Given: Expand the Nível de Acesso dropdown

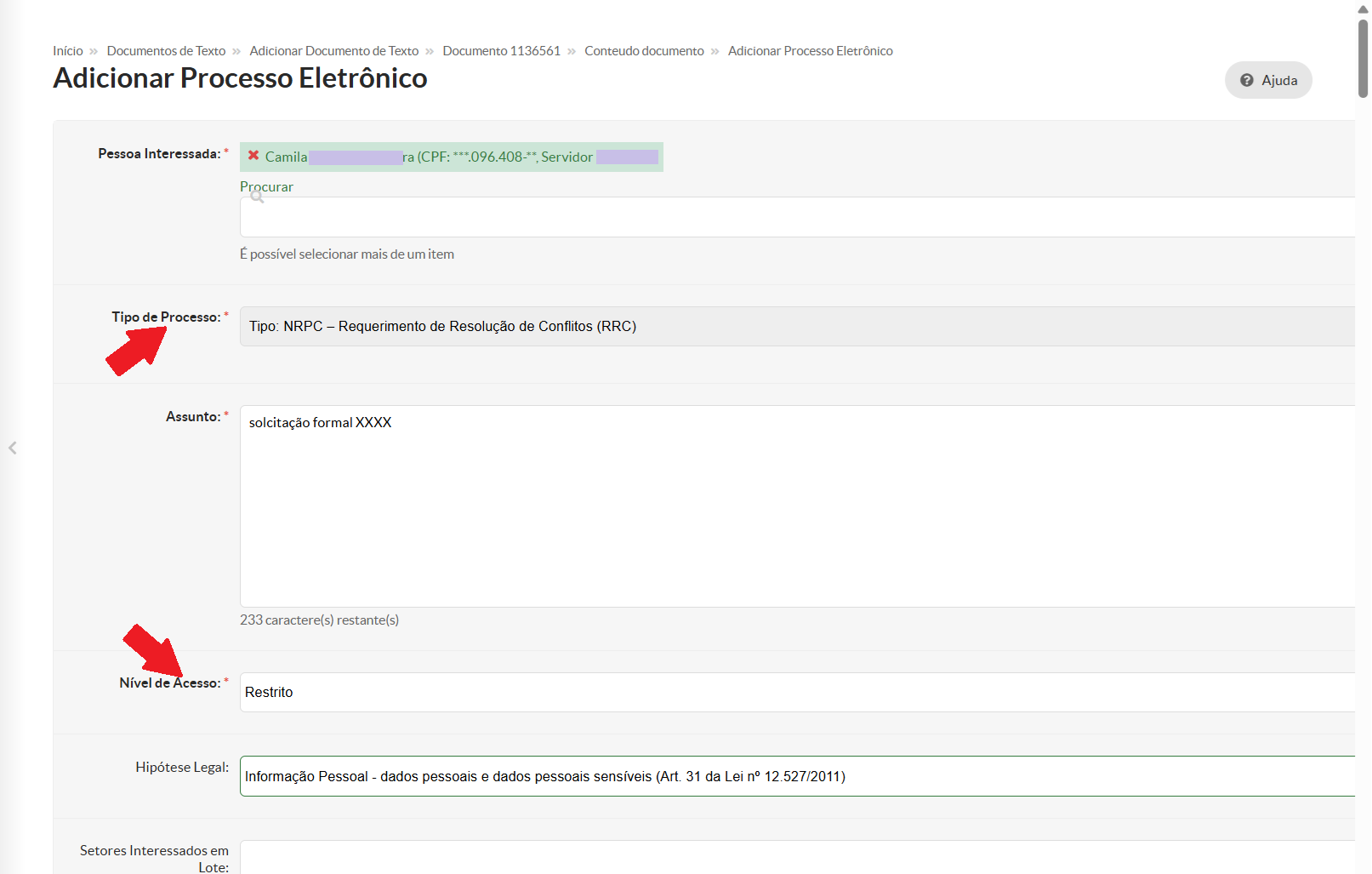Looking at the screenshot, I should (x=796, y=692).
